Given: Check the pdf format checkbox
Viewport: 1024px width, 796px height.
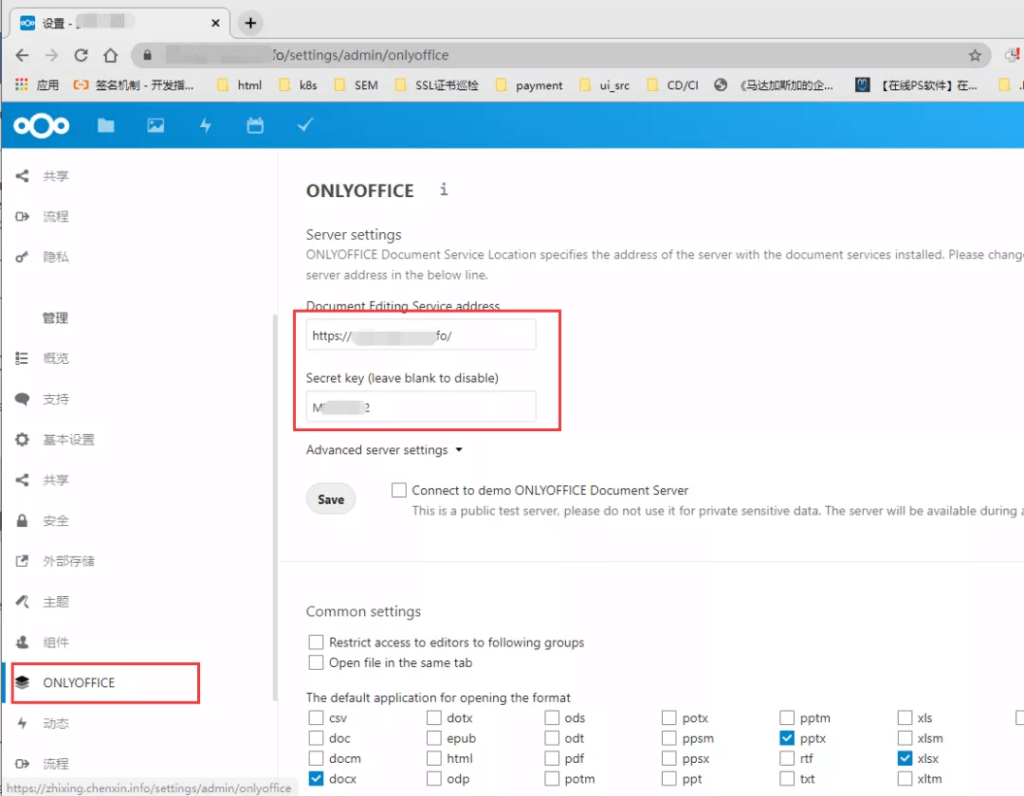Looking at the screenshot, I should tap(552, 758).
